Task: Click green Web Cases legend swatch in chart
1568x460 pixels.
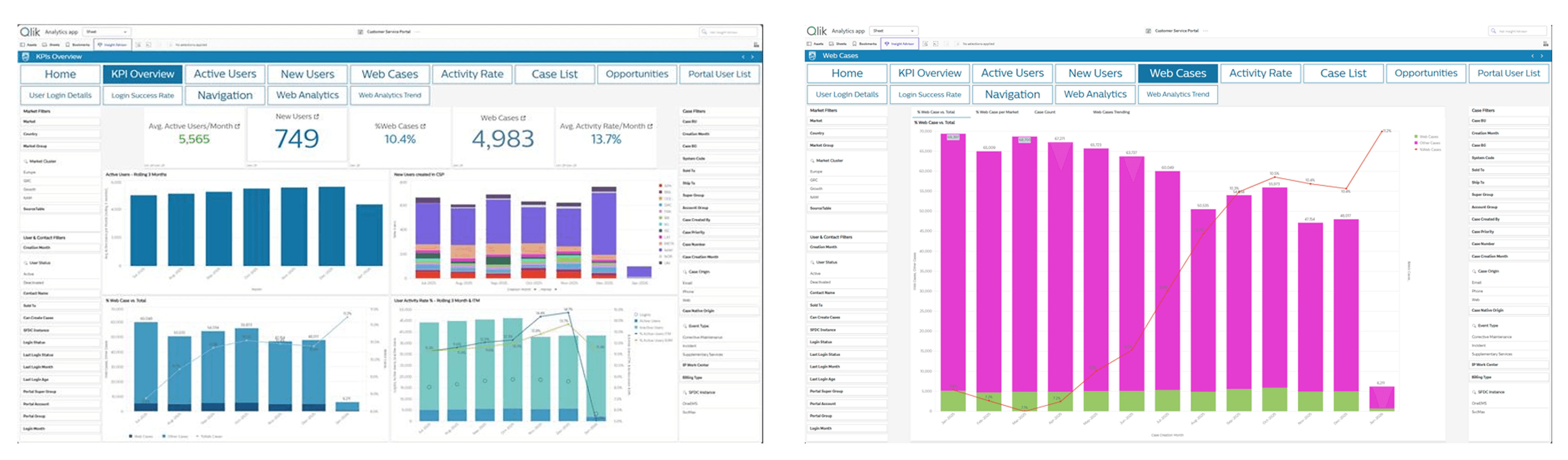Action: [x=1416, y=136]
